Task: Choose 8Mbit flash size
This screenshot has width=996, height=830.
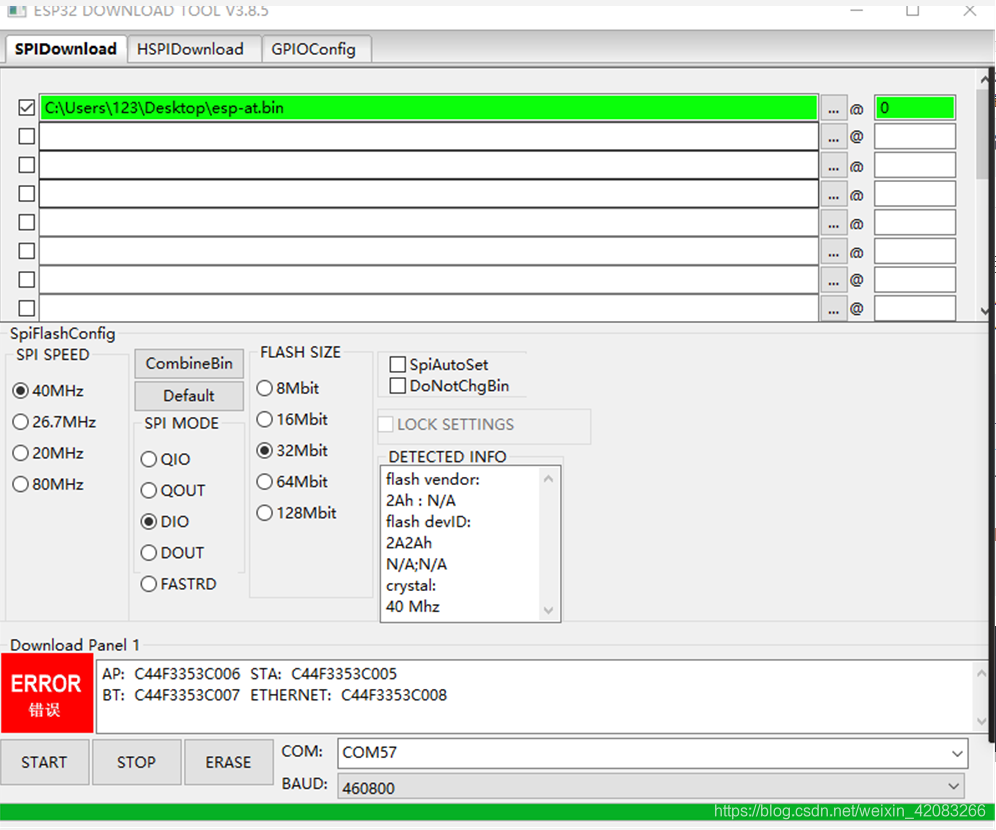Action: pyautogui.click(x=288, y=388)
